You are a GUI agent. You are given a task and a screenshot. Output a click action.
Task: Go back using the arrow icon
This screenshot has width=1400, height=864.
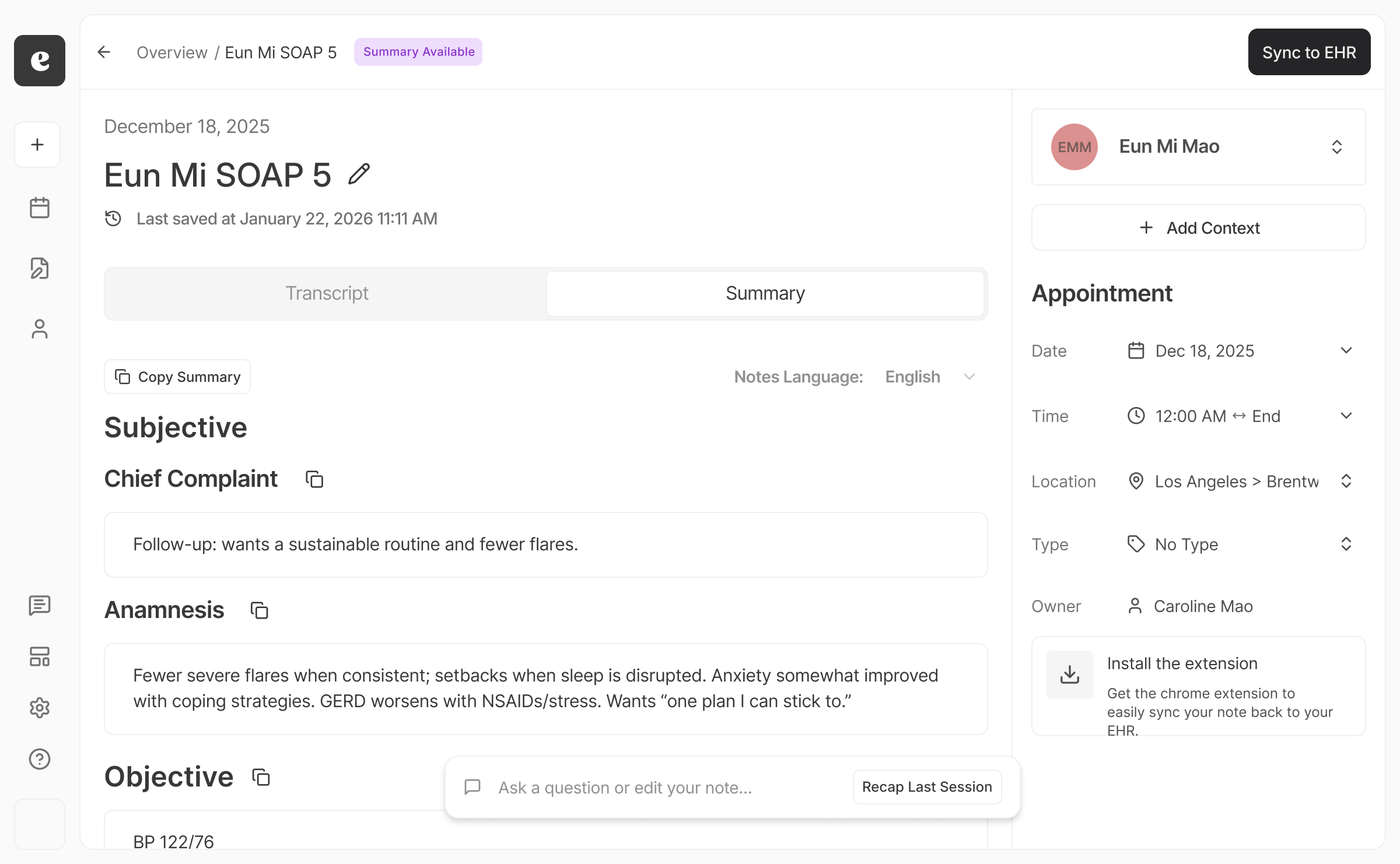(104, 52)
